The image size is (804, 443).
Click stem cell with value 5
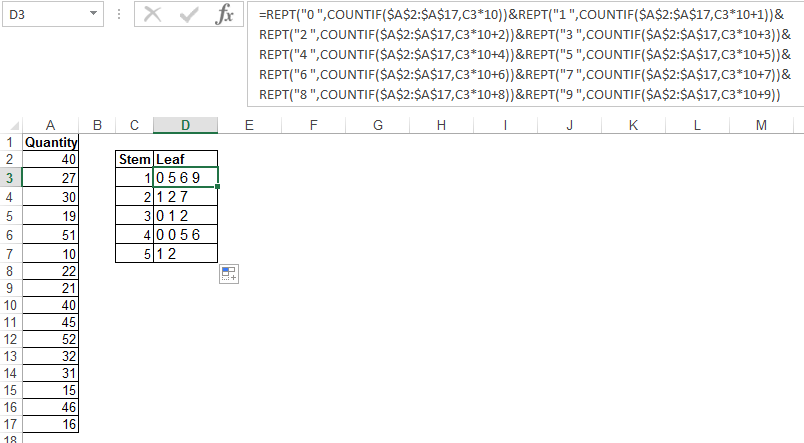[134, 254]
